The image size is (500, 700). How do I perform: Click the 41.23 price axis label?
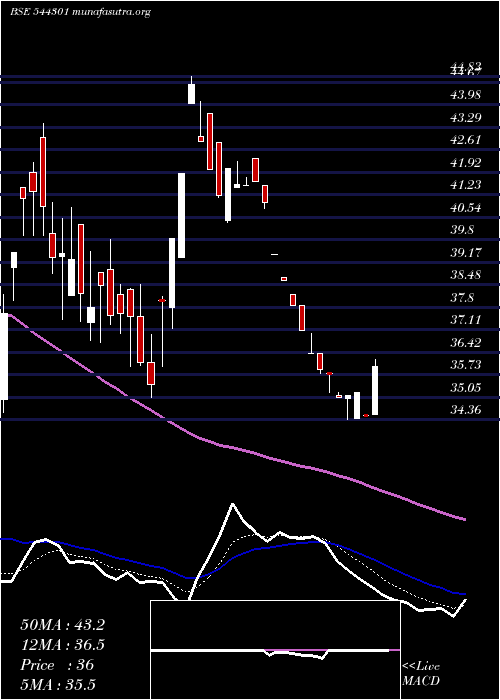point(466,185)
